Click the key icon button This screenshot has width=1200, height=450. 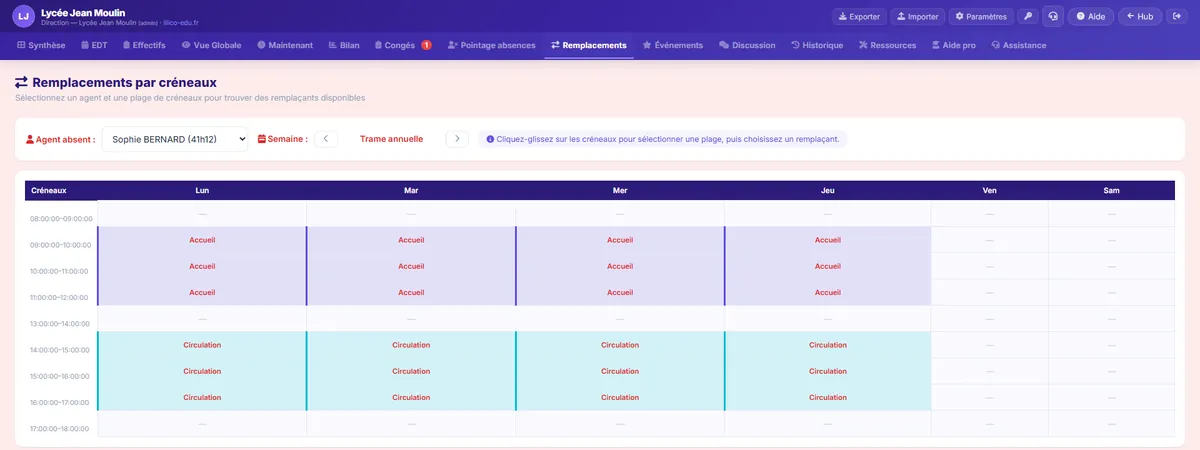pos(1028,16)
